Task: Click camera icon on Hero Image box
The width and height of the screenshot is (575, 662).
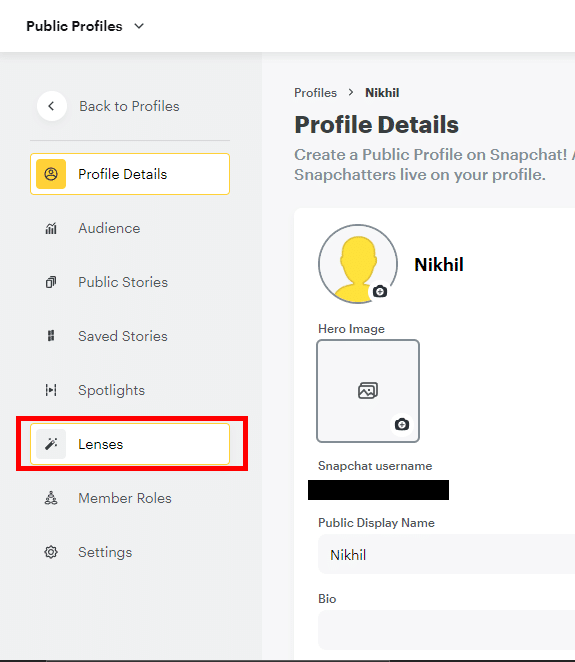Action: click(401, 424)
